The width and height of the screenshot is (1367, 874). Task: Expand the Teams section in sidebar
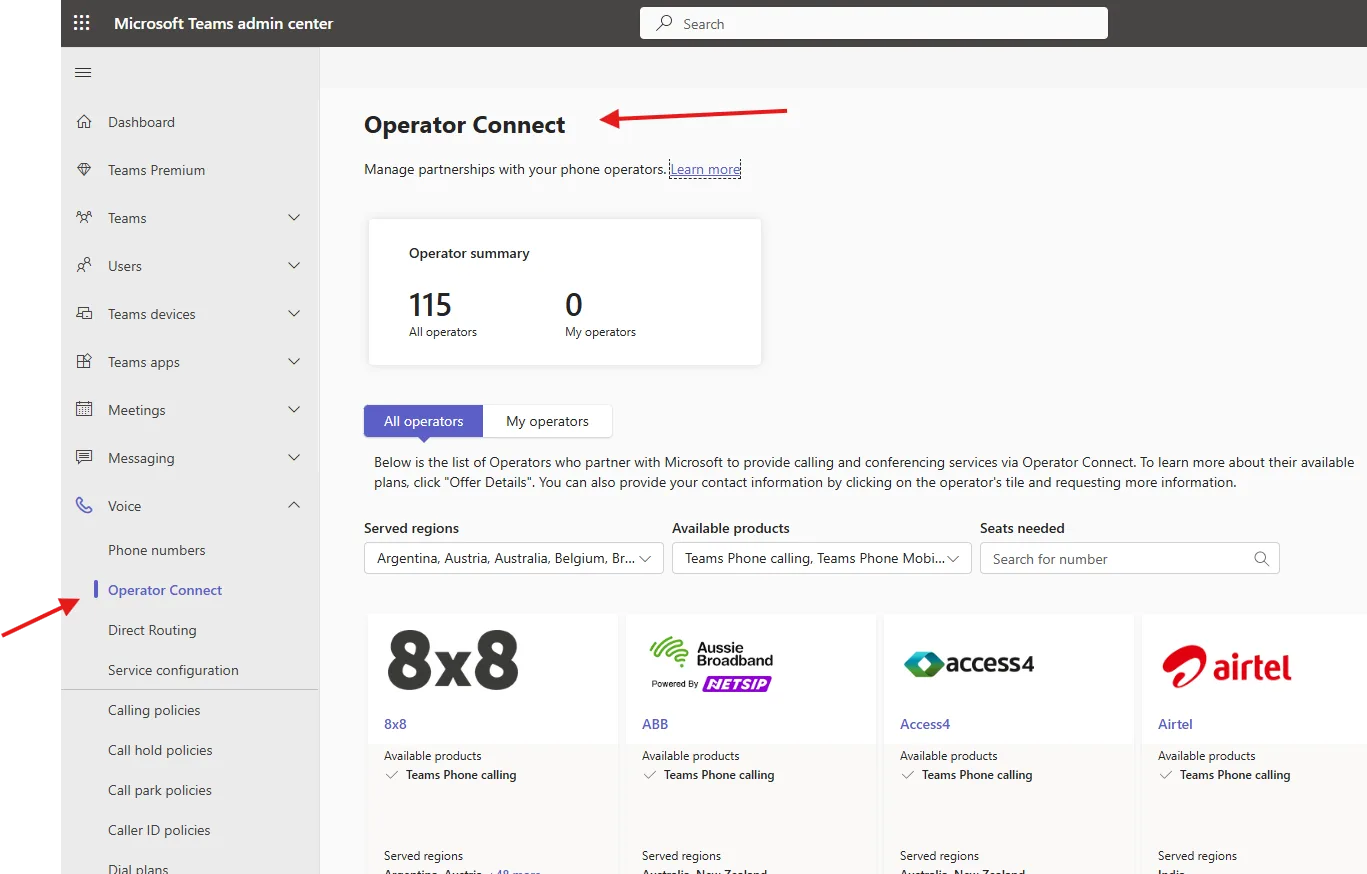click(293, 217)
